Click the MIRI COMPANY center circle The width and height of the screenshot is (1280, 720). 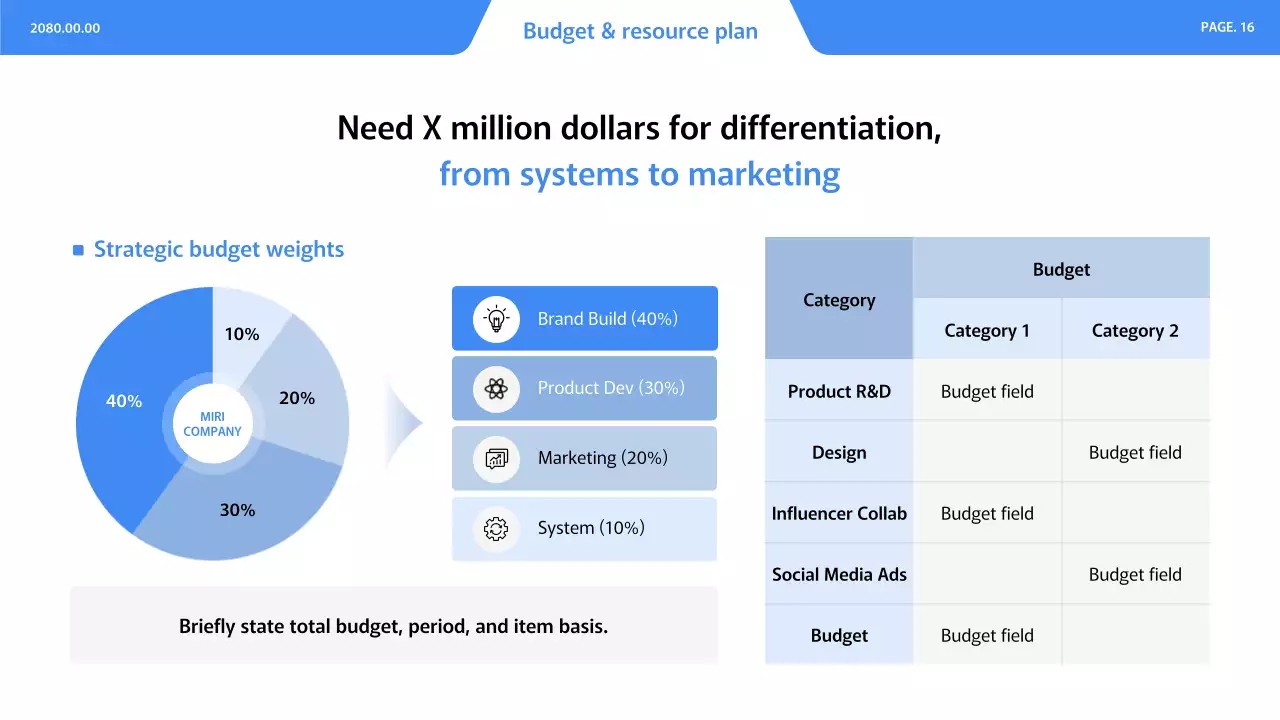point(212,424)
